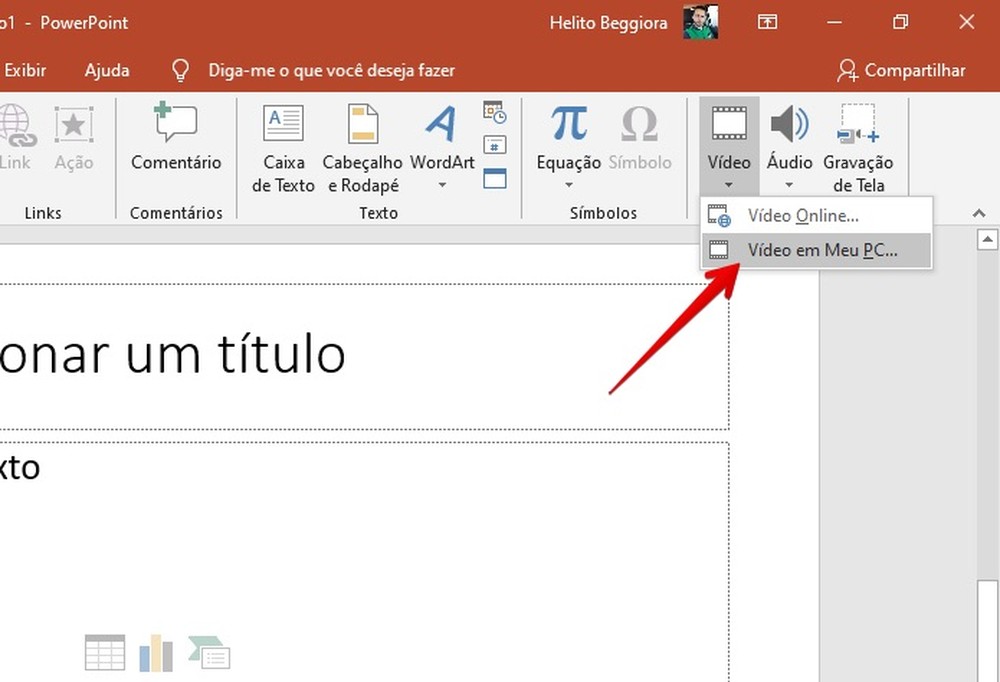Select the Símbolo insert icon
The height and width of the screenshot is (682, 1000).
click(x=640, y=130)
